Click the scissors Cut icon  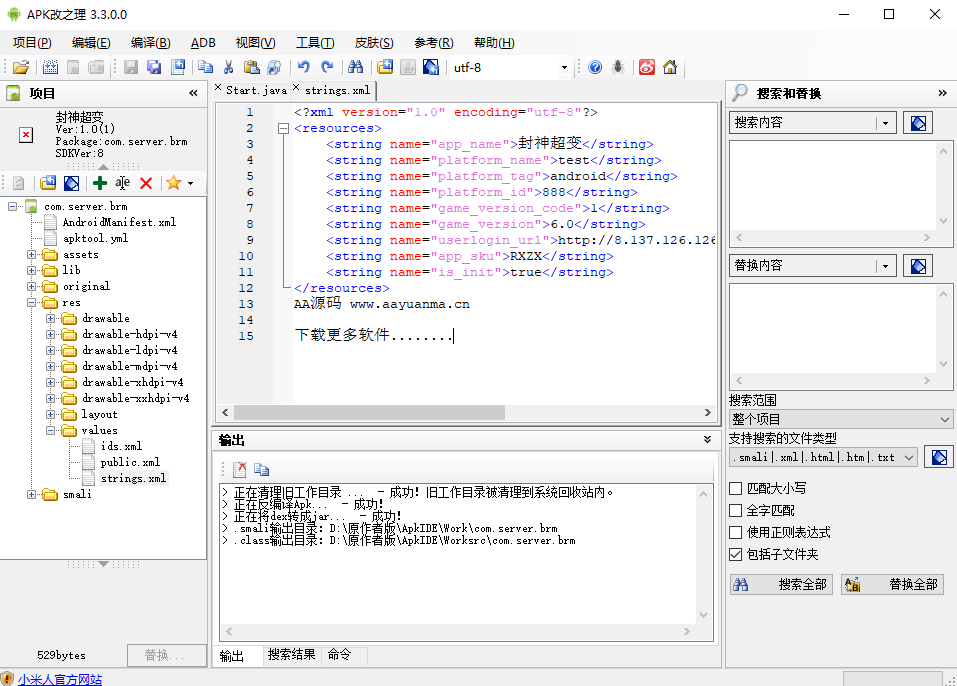[229, 67]
